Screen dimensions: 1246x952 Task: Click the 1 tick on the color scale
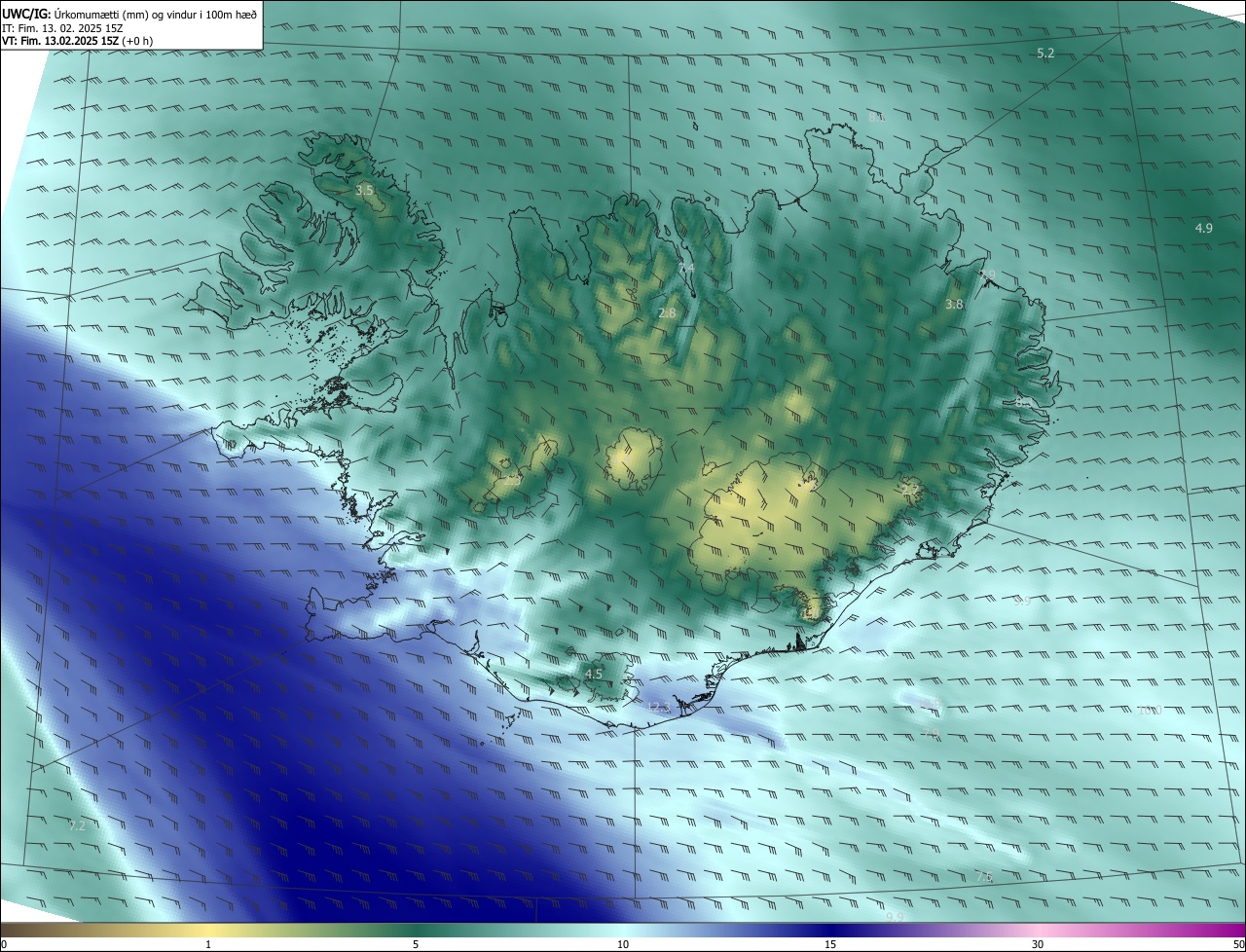tap(208, 944)
